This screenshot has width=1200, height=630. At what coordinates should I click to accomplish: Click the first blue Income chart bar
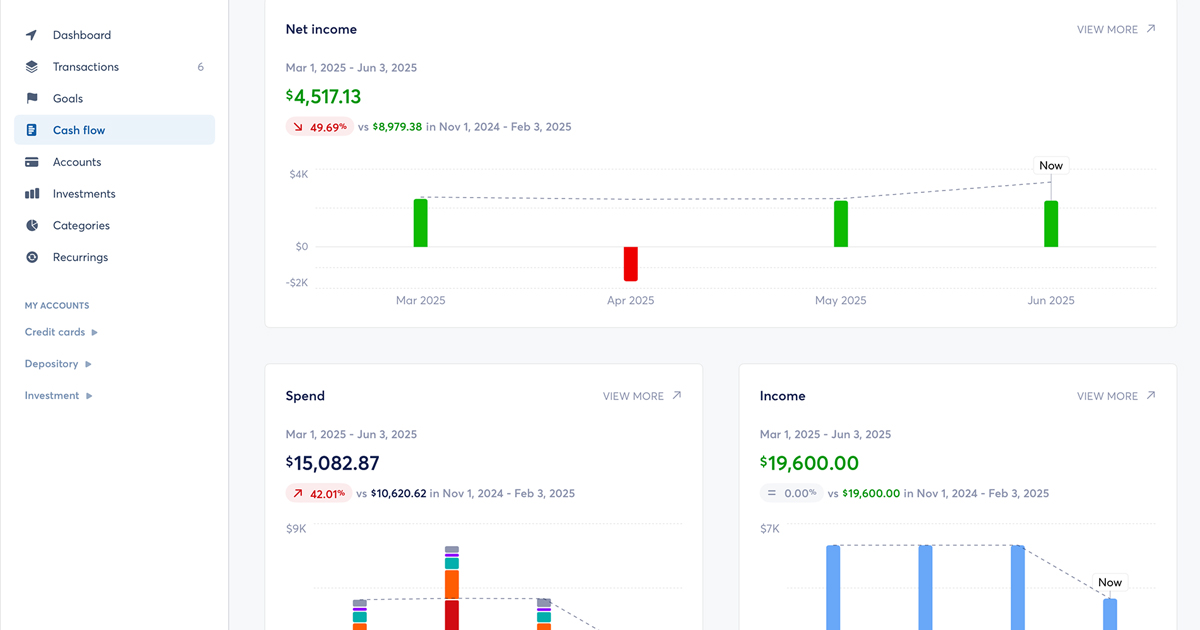(833, 587)
